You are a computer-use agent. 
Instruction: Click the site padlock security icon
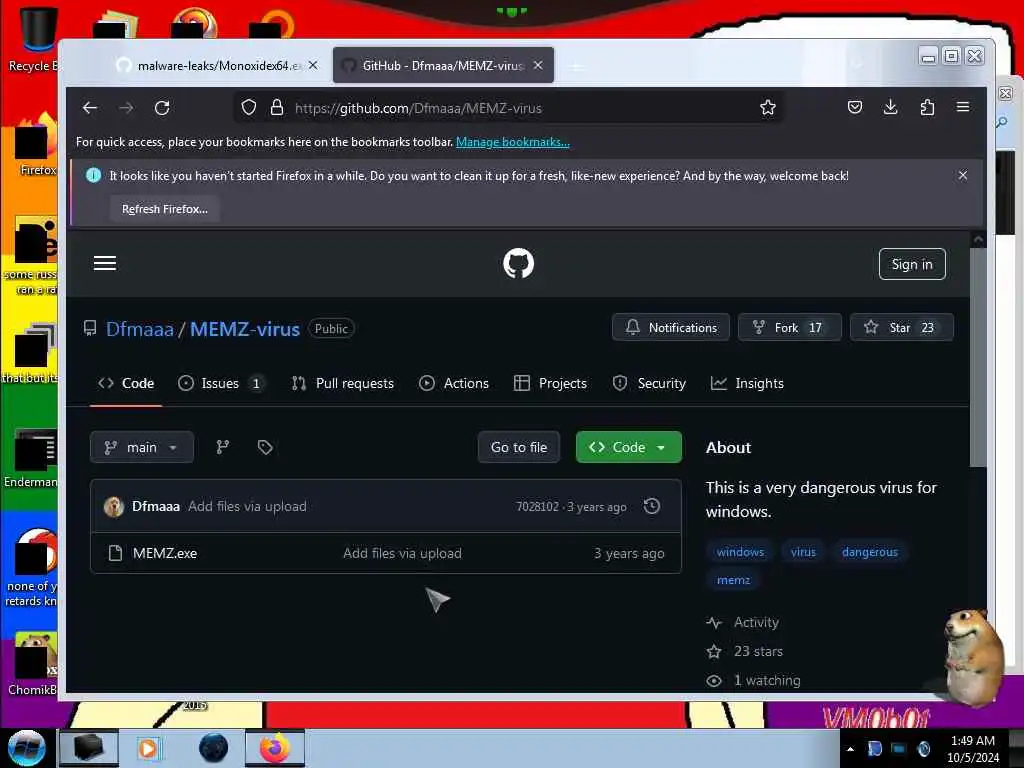pyautogui.click(x=277, y=107)
